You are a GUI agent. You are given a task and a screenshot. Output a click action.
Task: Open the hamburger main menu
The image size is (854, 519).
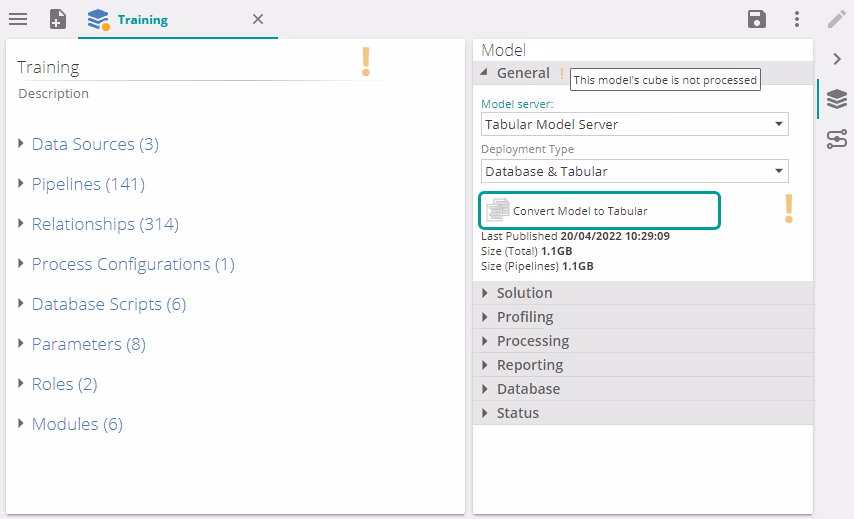18,19
